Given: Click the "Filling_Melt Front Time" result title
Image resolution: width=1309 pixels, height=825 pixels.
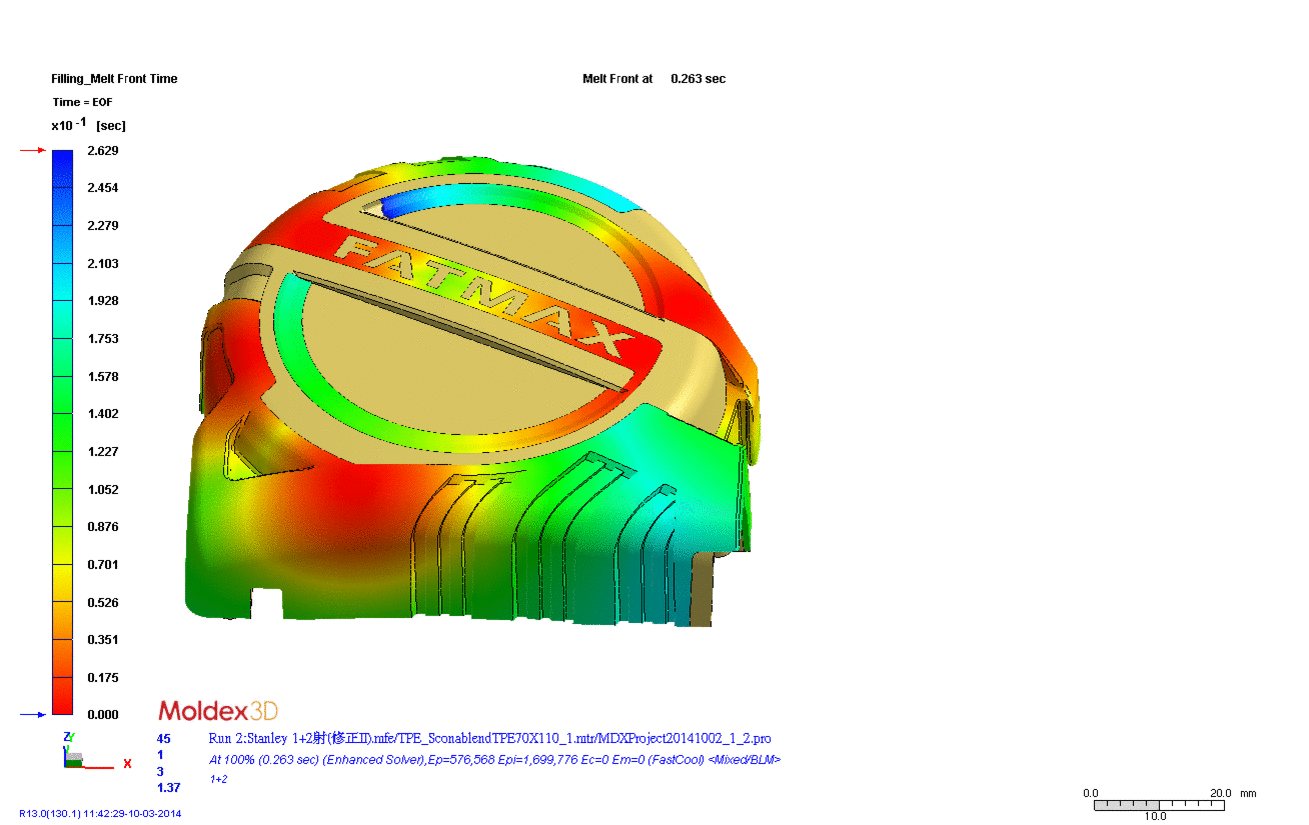Looking at the screenshot, I should tap(114, 79).
